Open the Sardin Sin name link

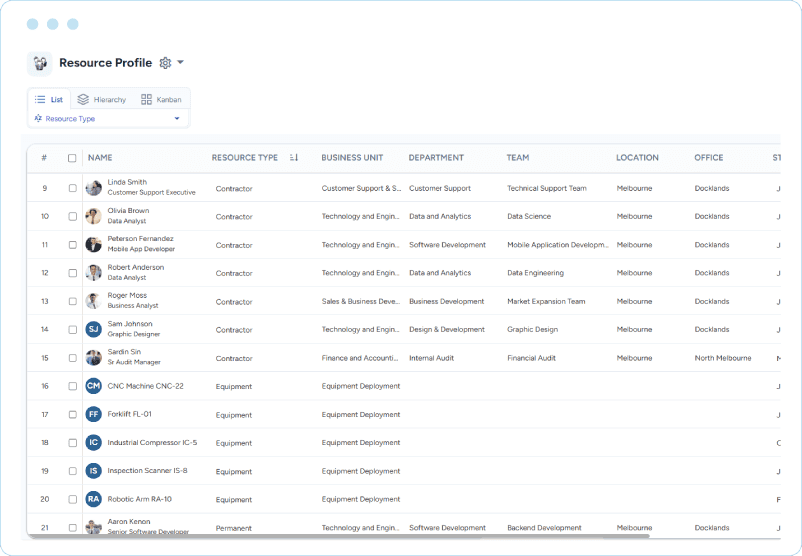point(124,352)
